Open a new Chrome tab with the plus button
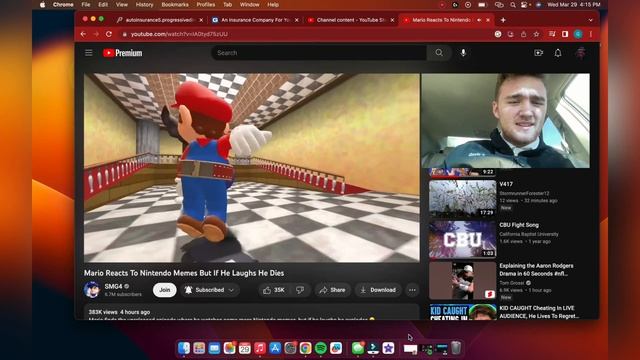The height and width of the screenshot is (360, 640). (503, 20)
